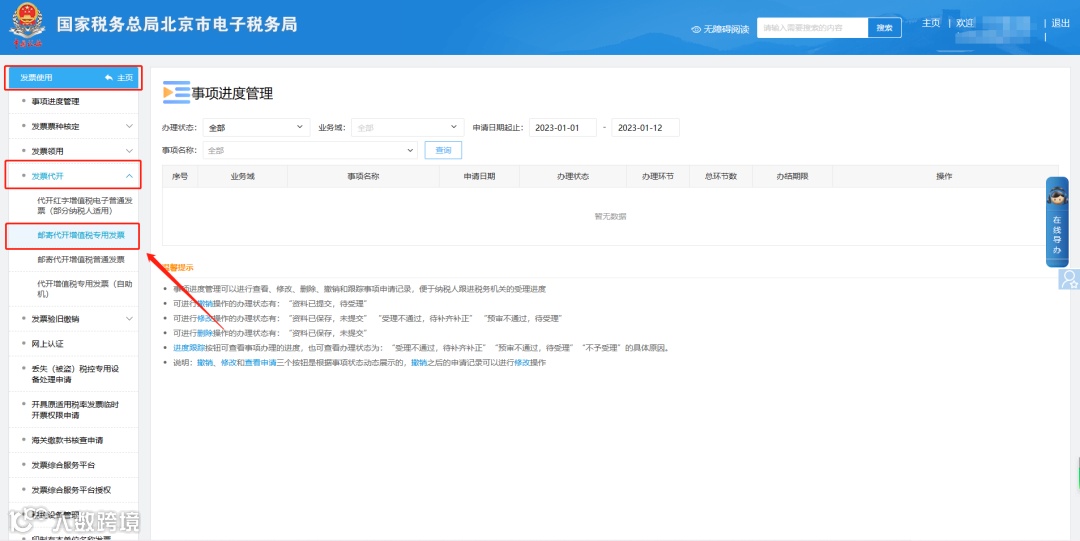The image size is (1080, 541).
Task: Select 邮寄代开增值税专用发票 in sidebar
Action: [81, 236]
